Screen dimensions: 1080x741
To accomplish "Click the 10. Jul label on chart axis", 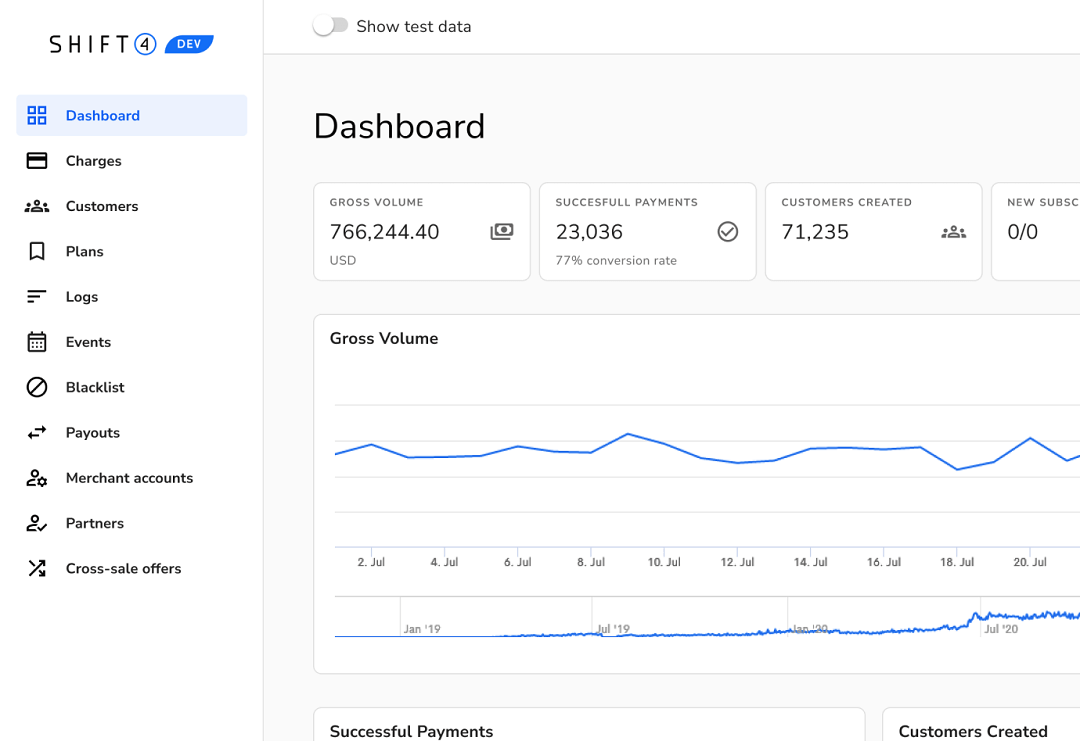I will pos(664,562).
